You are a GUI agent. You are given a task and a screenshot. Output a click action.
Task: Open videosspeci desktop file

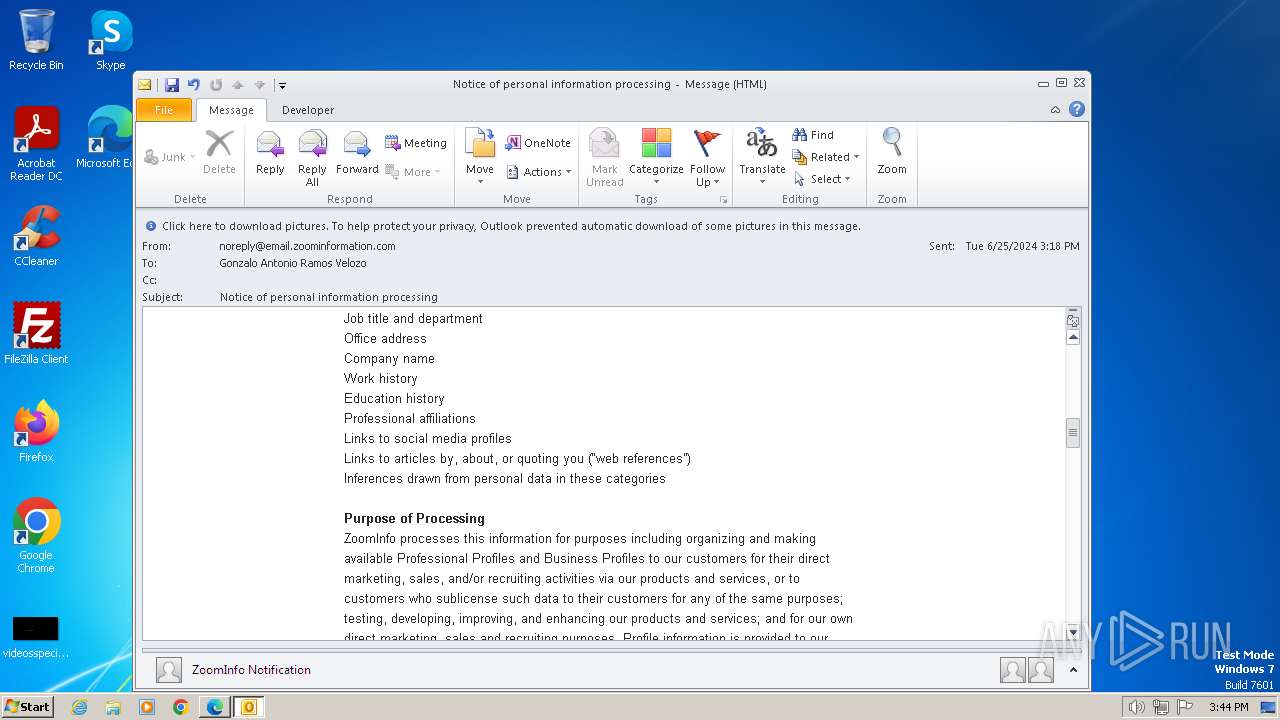click(36, 638)
